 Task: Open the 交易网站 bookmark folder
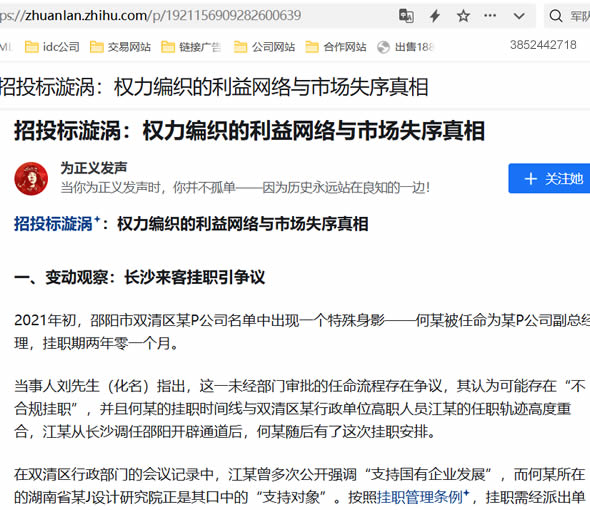coord(120,47)
